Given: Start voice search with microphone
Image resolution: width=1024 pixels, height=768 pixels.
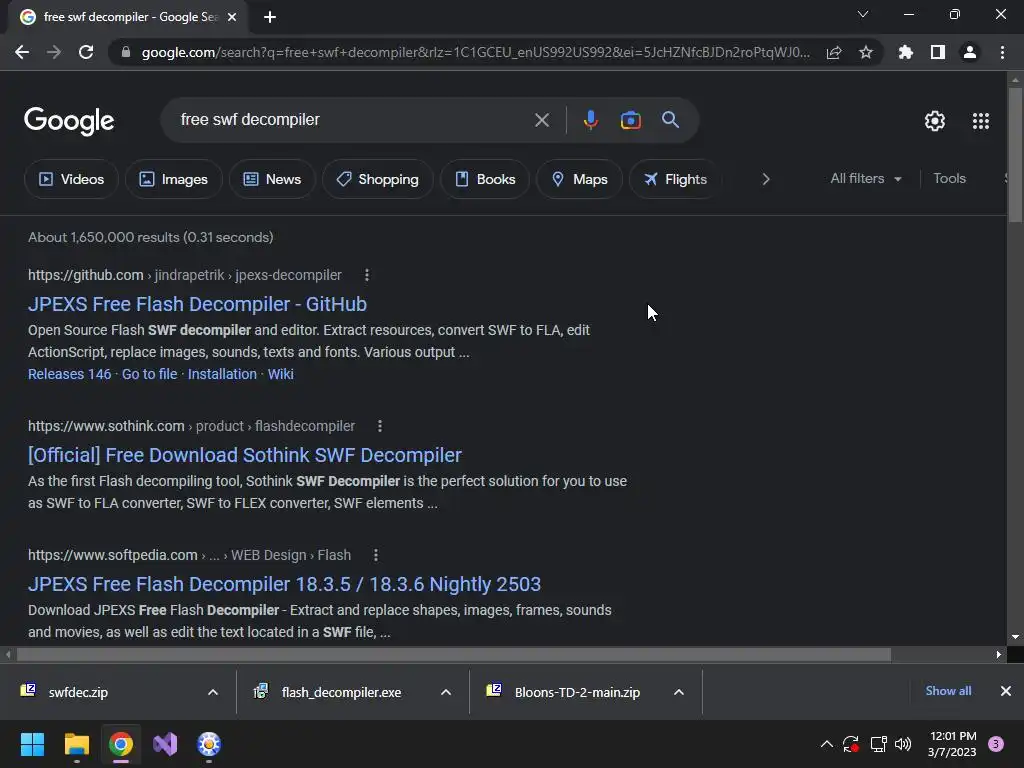Looking at the screenshot, I should point(590,120).
